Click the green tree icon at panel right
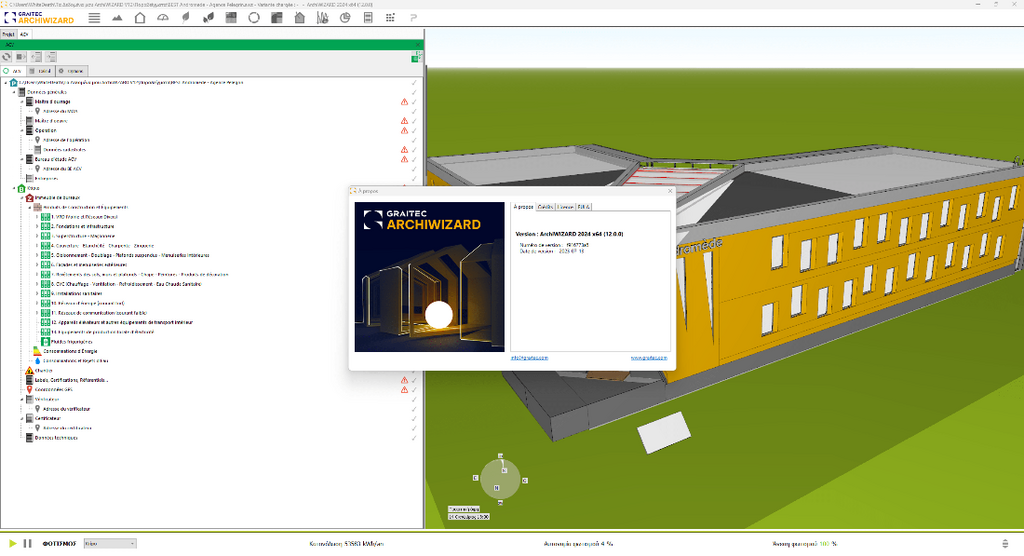 (x=416, y=58)
